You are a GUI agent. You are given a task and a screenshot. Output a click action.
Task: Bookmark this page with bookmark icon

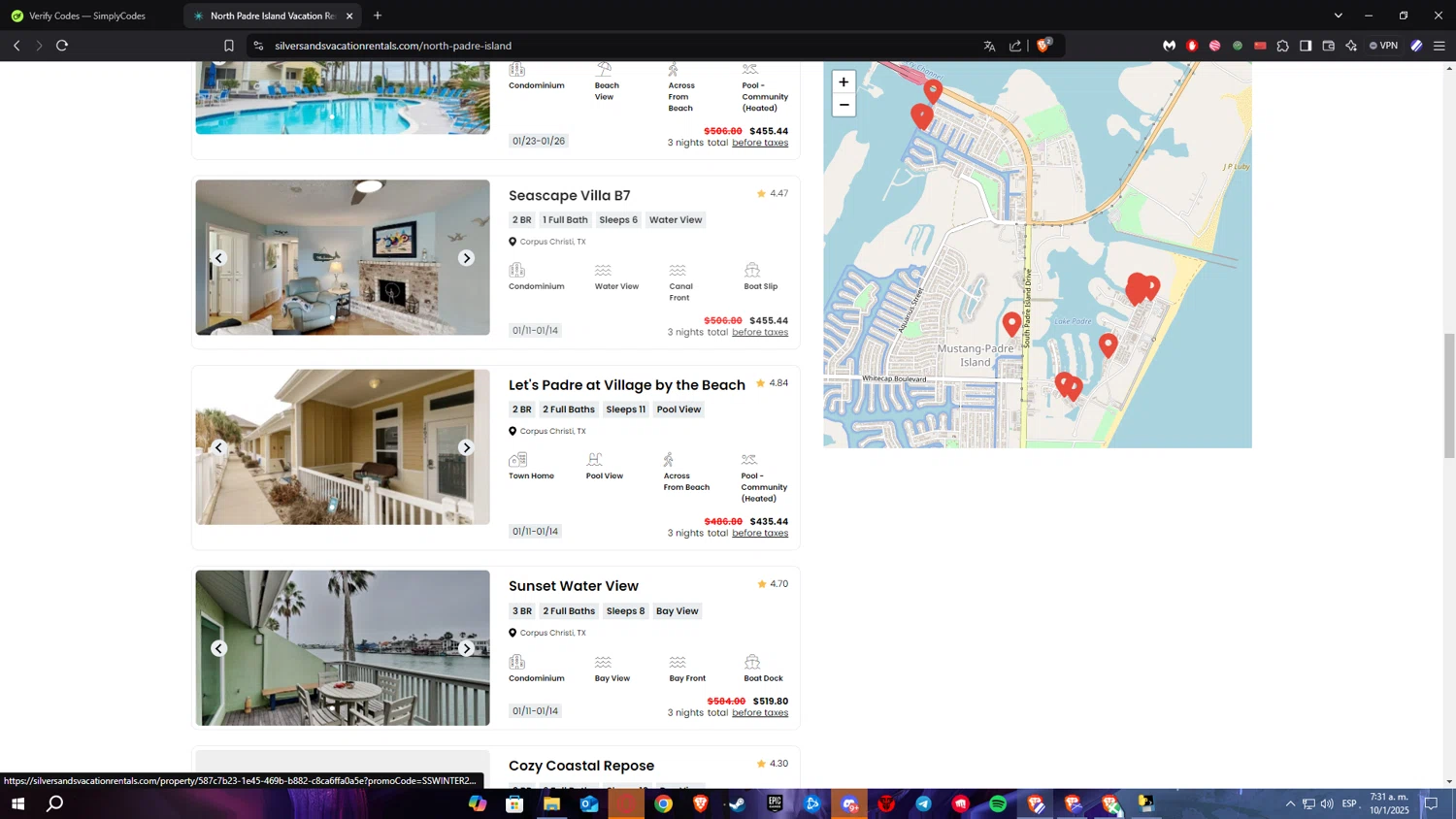click(229, 46)
